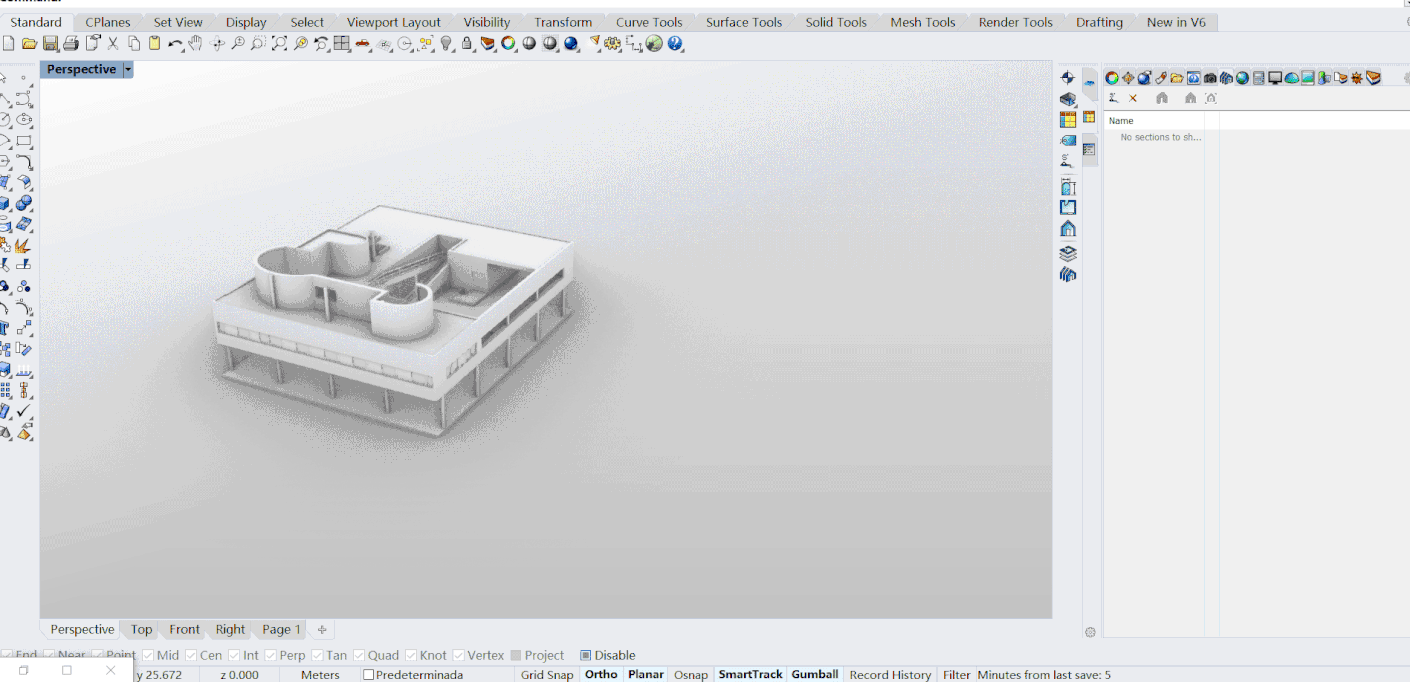This screenshot has height=682, width=1410.
Task: Switch to the Drafting toolbar tab
Action: pyautogui.click(x=1099, y=22)
